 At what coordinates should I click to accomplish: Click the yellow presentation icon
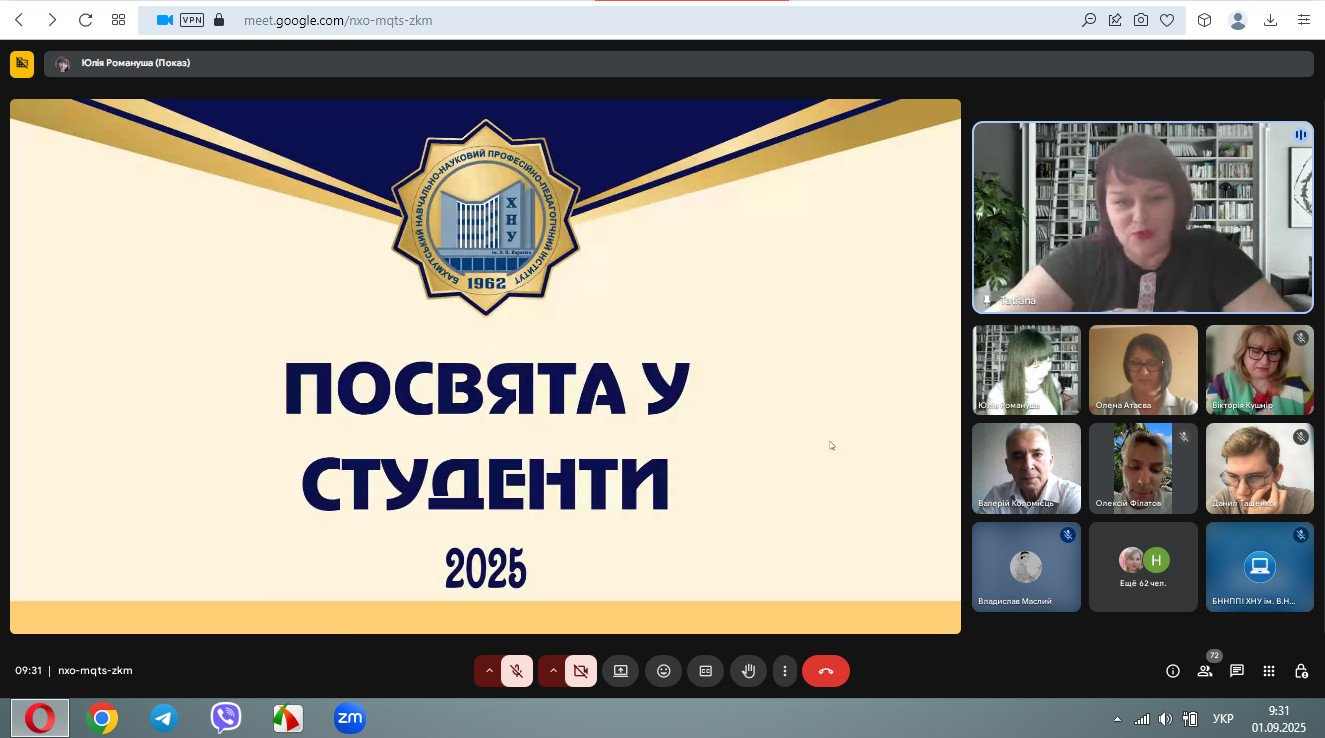tap(22, 64)
